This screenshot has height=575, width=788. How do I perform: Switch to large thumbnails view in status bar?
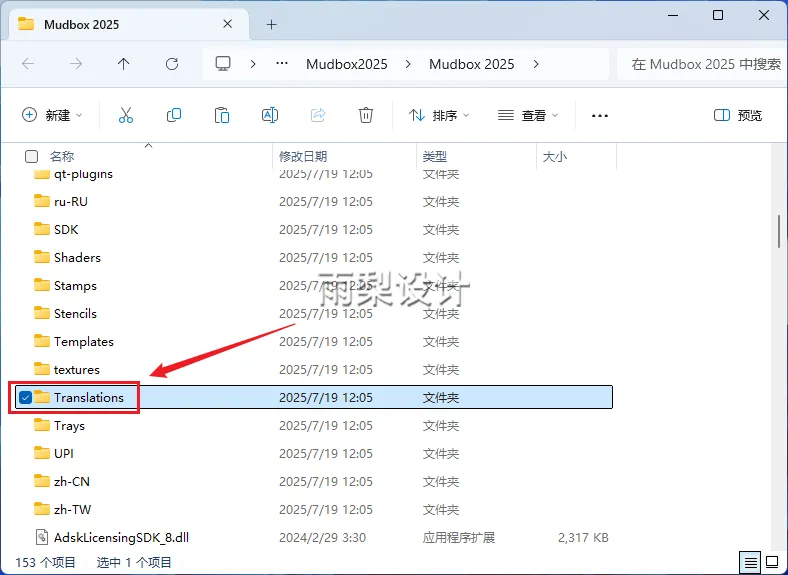[772, 562]
